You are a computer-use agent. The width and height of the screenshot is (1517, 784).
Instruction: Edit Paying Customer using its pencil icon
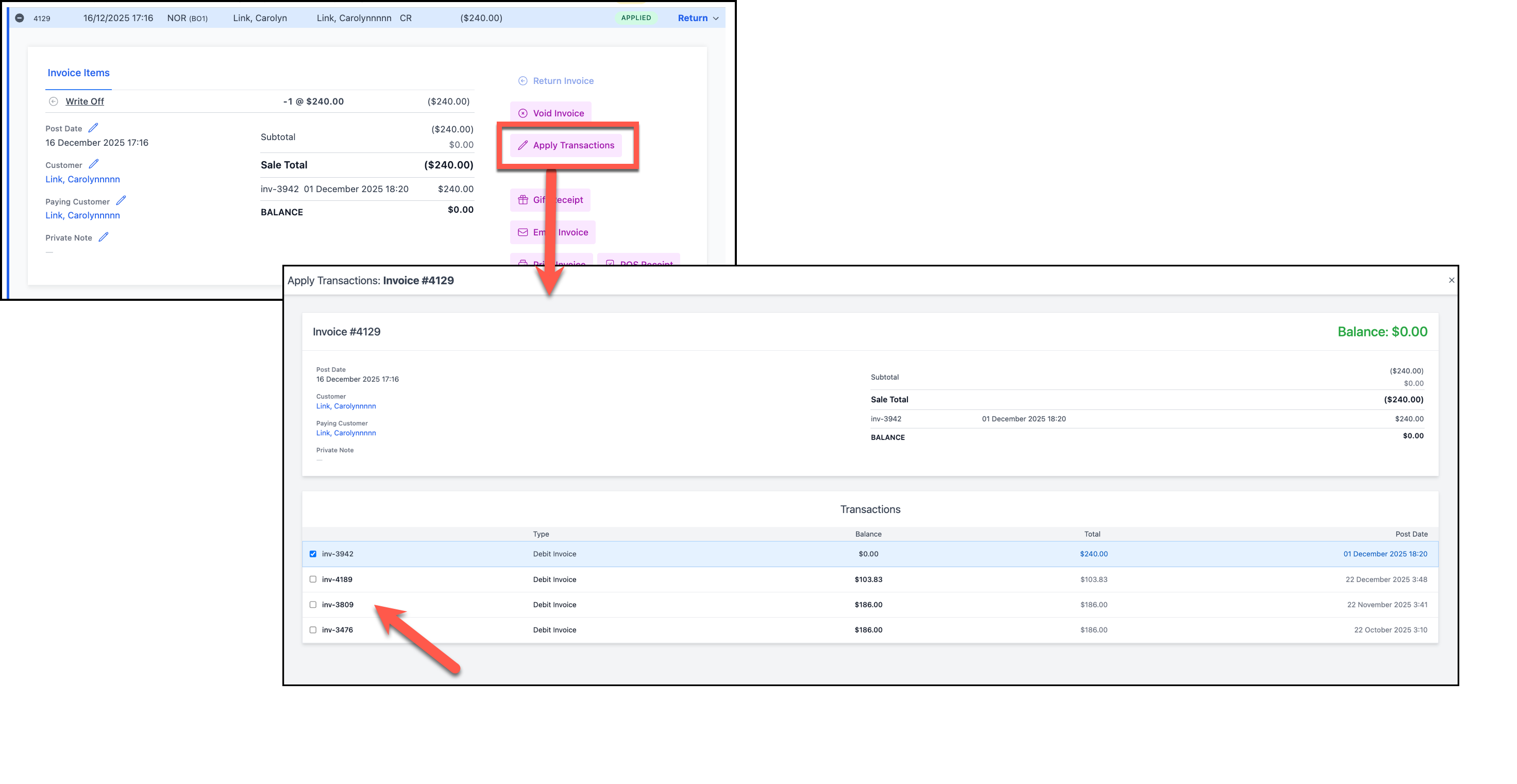(121, 201)
